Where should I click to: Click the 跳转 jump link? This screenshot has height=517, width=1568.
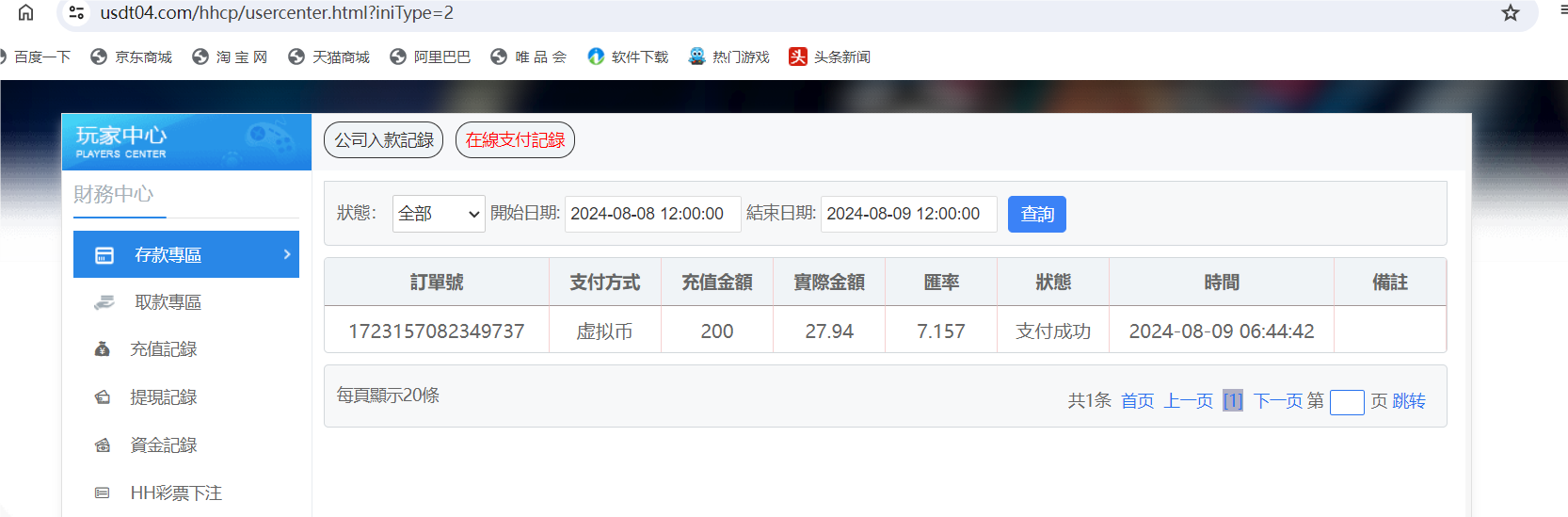(1409, 401)
